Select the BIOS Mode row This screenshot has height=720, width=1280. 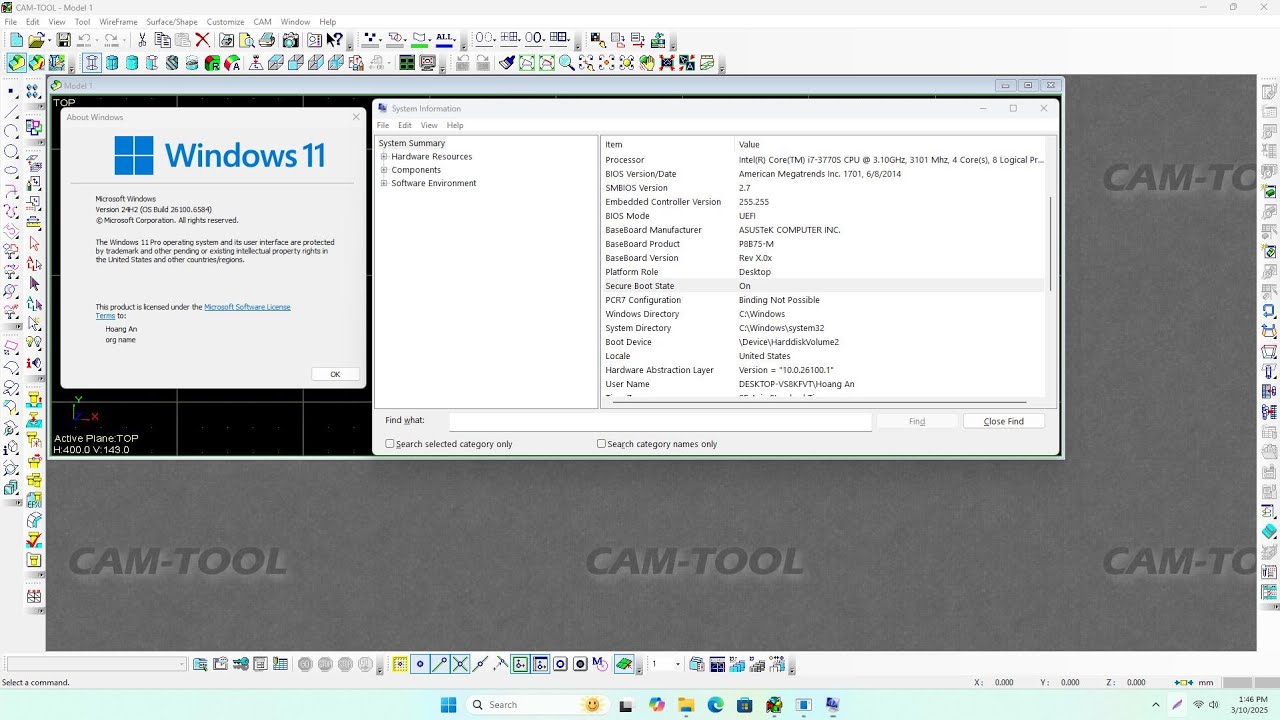(824, 216)
